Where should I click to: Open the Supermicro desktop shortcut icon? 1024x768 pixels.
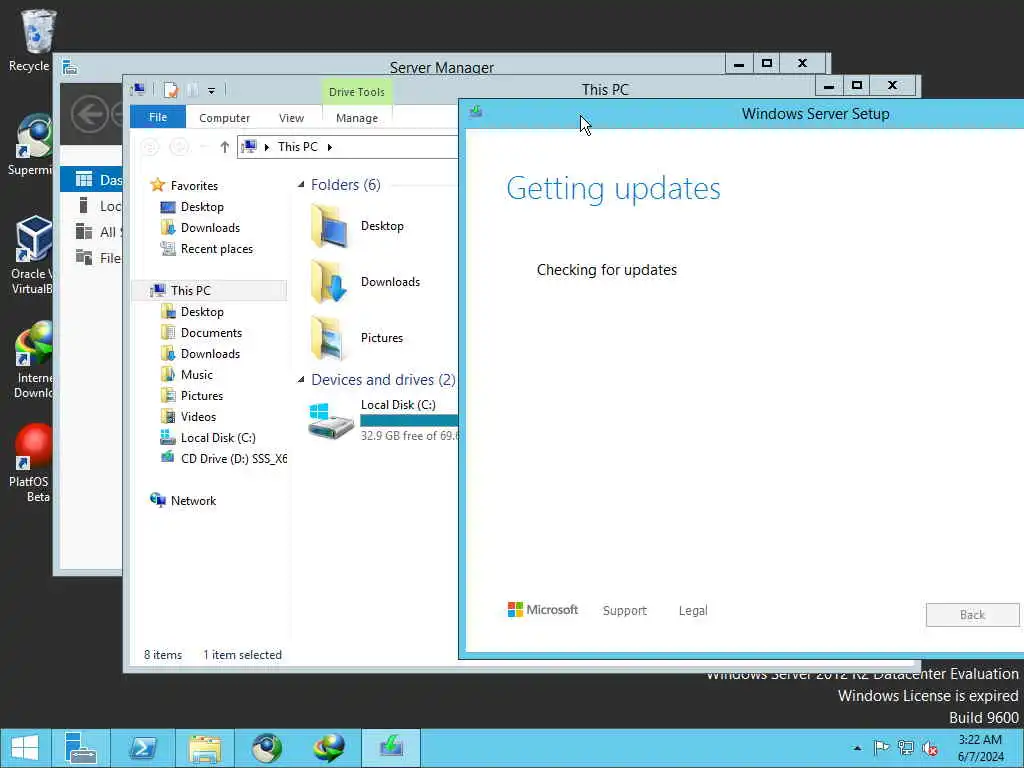[31, 145]
